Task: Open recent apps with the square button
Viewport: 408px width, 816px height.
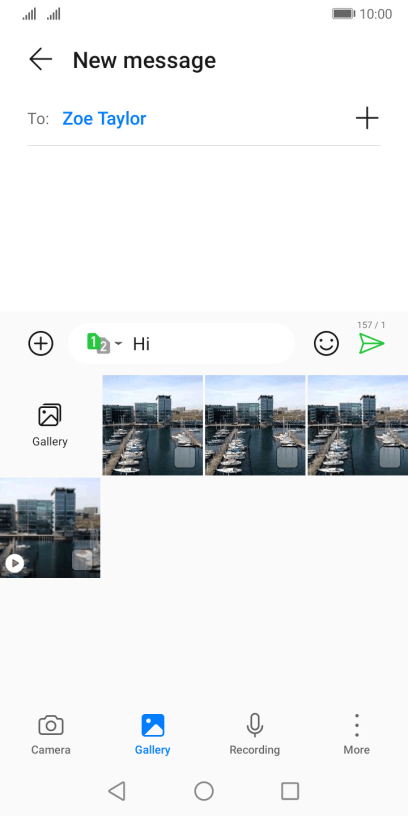Action: (290, 791)
